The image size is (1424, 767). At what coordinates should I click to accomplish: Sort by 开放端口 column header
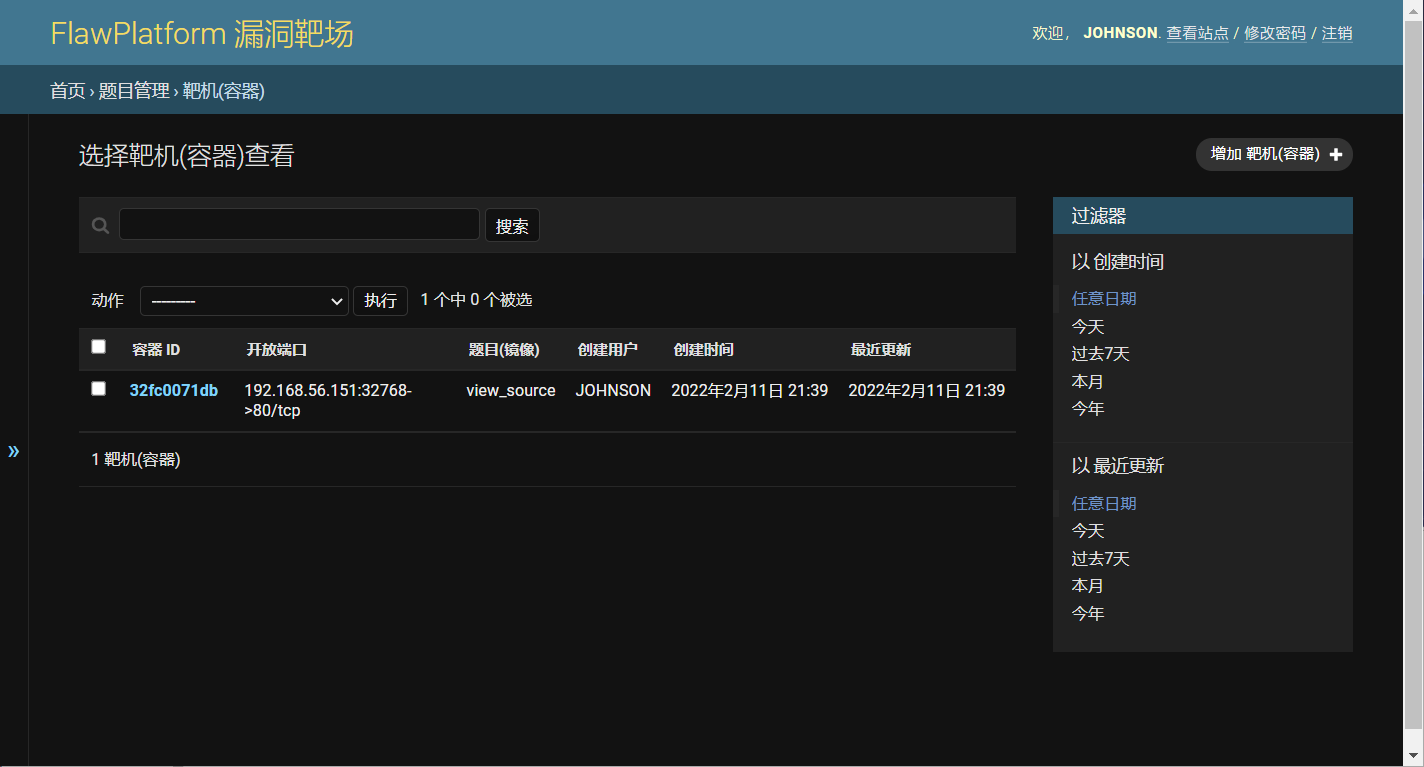pyautogui.click(x=277, y=350)
